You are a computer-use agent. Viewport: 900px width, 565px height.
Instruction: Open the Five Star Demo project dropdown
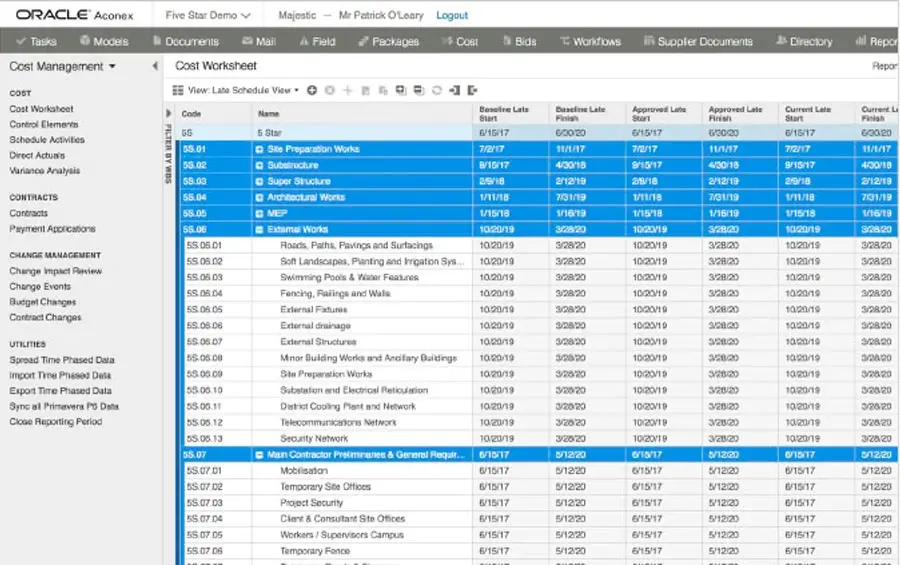[x=208, y=15]
